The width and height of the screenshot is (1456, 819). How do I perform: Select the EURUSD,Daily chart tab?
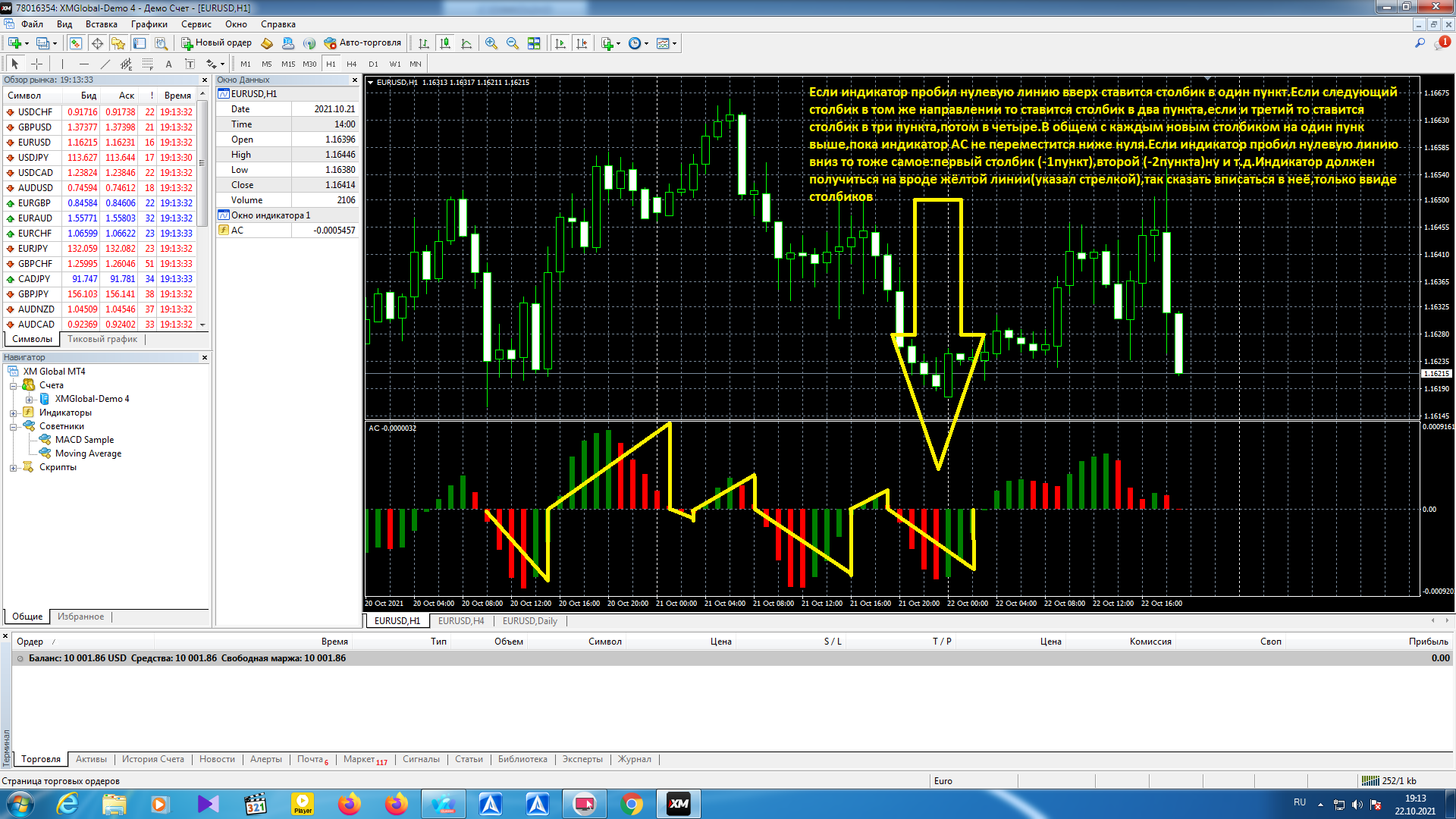pos(529,621)
